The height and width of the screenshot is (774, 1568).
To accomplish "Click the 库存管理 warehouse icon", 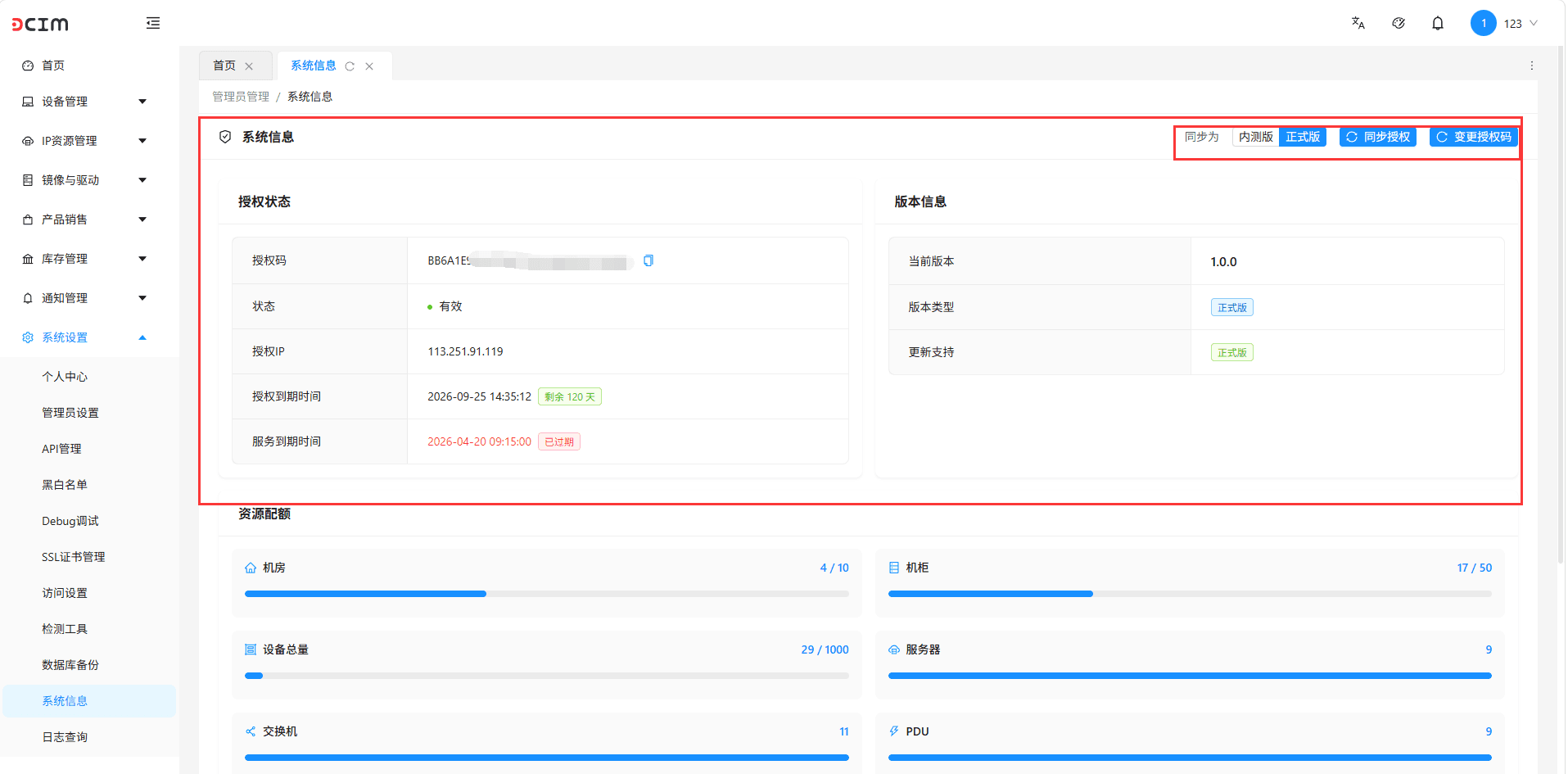I will 28,259.
